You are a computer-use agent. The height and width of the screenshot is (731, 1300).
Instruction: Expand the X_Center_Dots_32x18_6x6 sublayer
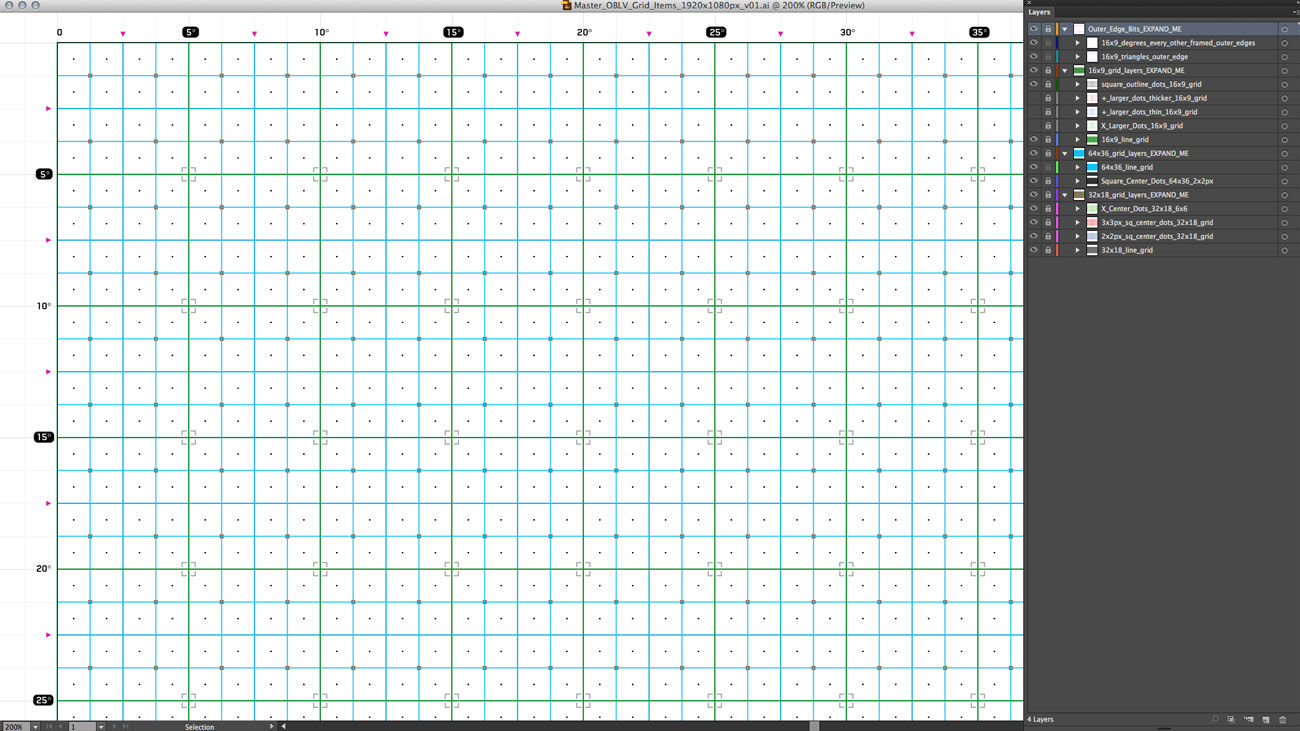[x=1077, y=209]
